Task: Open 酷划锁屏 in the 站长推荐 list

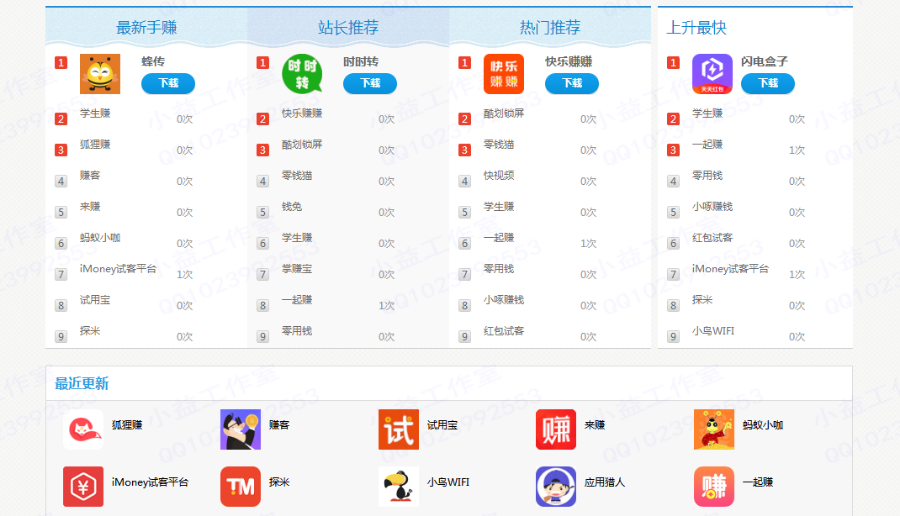Action: [302, 145]
